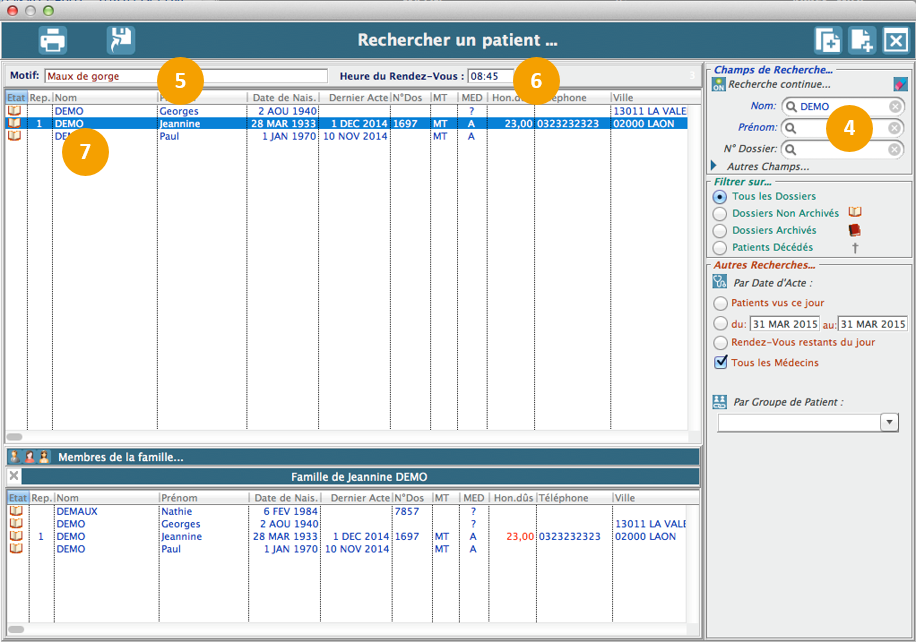
Task: Click the eraser icon to clear search fields
Action: [x=900, y=85]
